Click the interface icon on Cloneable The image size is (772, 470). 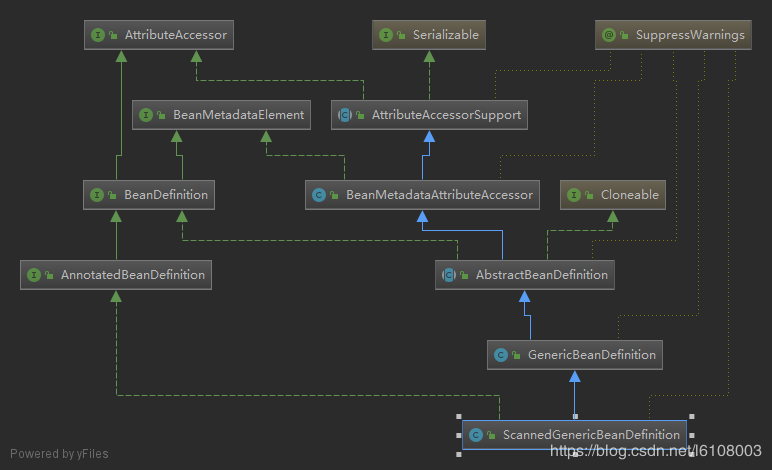[574, 195]
